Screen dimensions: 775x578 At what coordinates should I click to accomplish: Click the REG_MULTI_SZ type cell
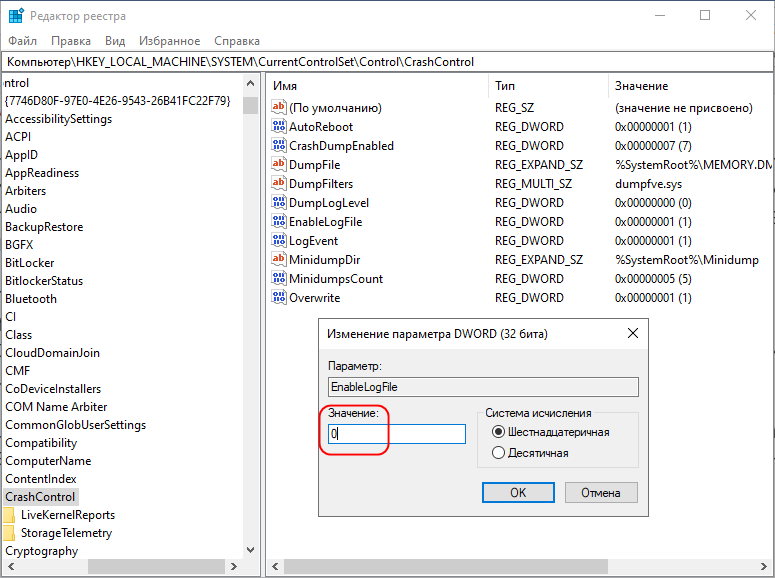tap(533, 183)
